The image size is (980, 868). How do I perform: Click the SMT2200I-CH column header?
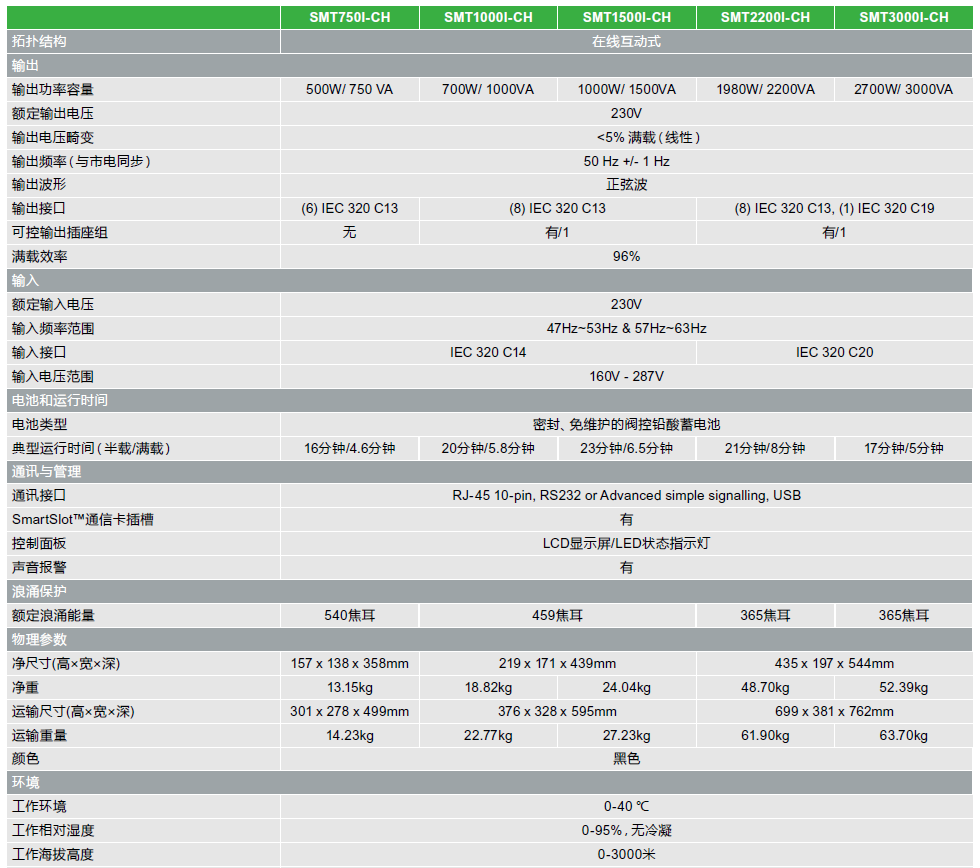pos(765,17)
